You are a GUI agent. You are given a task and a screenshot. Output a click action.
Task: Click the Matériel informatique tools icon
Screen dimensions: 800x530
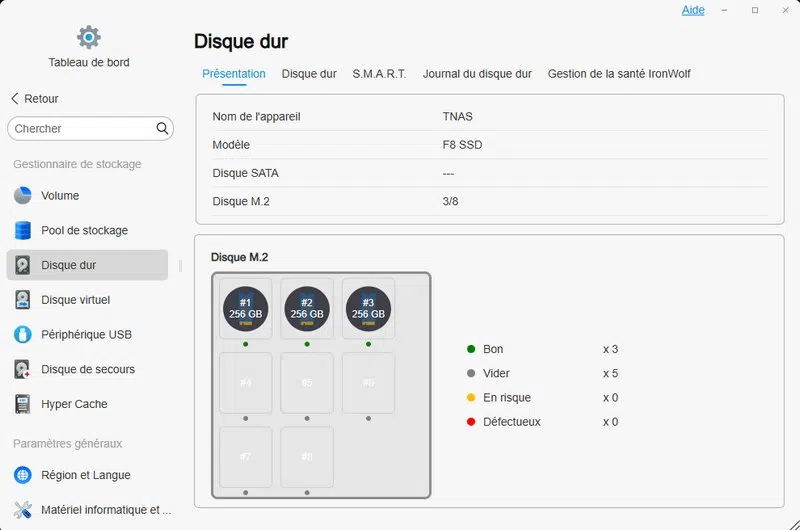point(22,510)
